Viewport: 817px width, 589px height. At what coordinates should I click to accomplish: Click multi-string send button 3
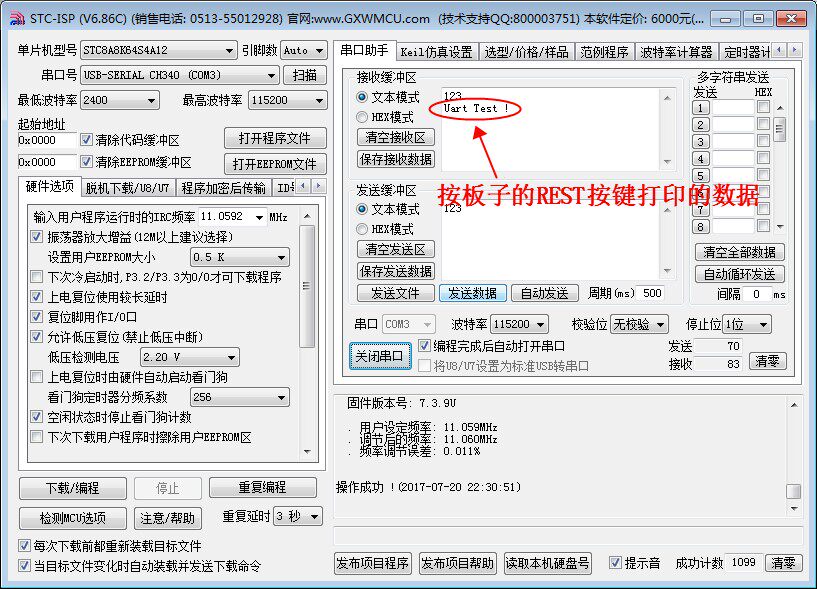[700, 141]
